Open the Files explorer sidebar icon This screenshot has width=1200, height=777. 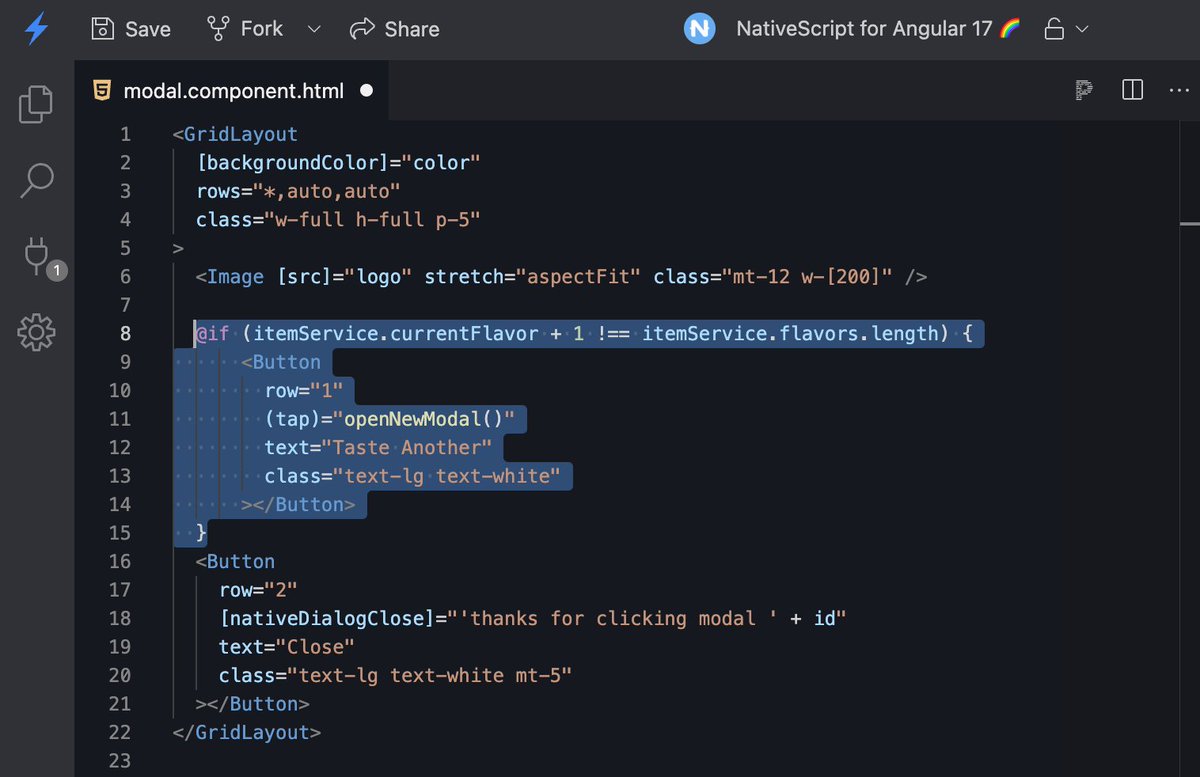click(x=37, y=104)
